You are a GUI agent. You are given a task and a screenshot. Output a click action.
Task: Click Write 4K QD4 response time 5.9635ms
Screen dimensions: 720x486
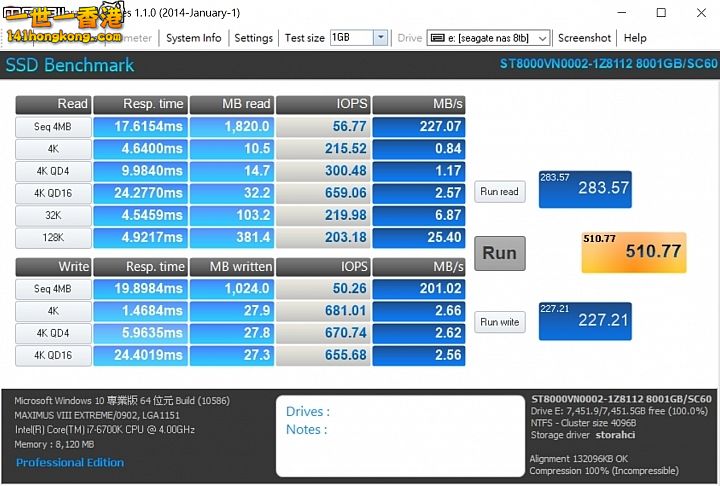click(x=141, y=333)
